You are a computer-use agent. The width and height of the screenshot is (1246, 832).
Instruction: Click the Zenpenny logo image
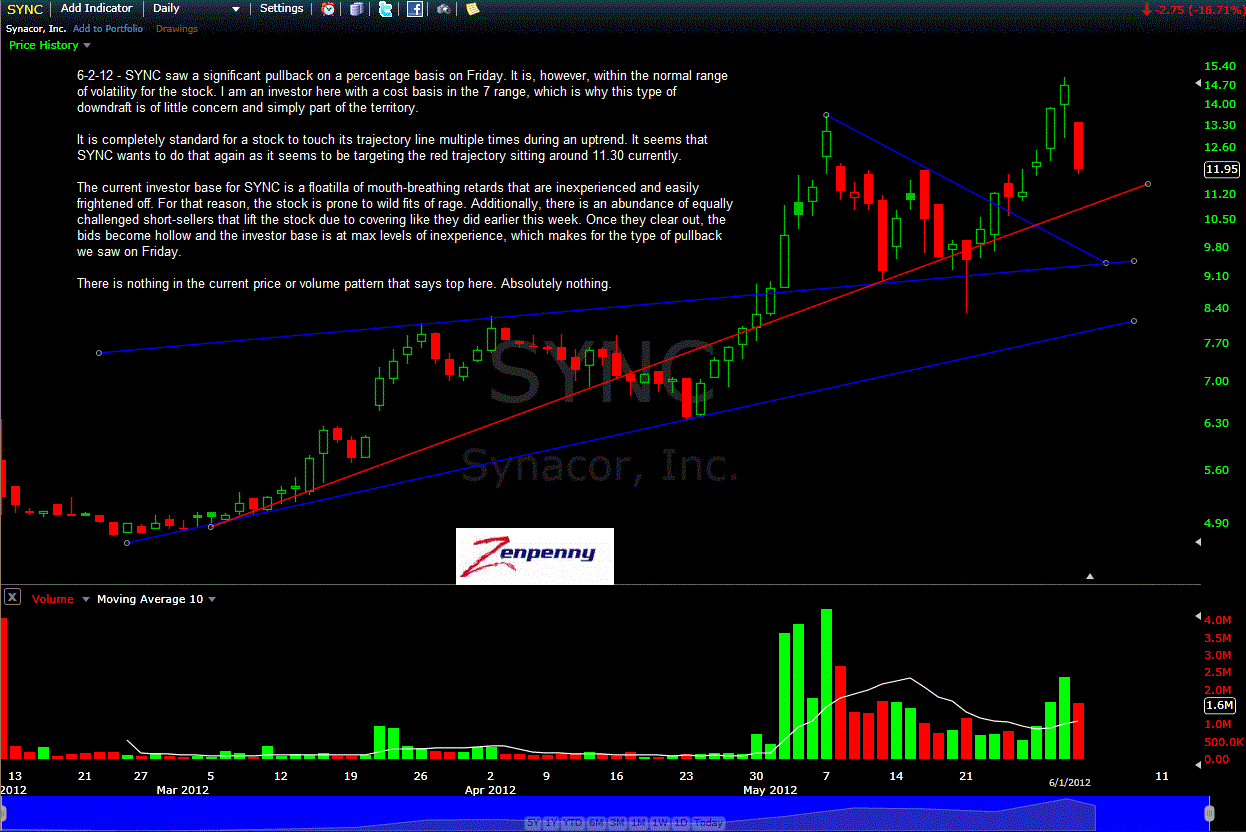pyautogui.click(x=534, y=556)
